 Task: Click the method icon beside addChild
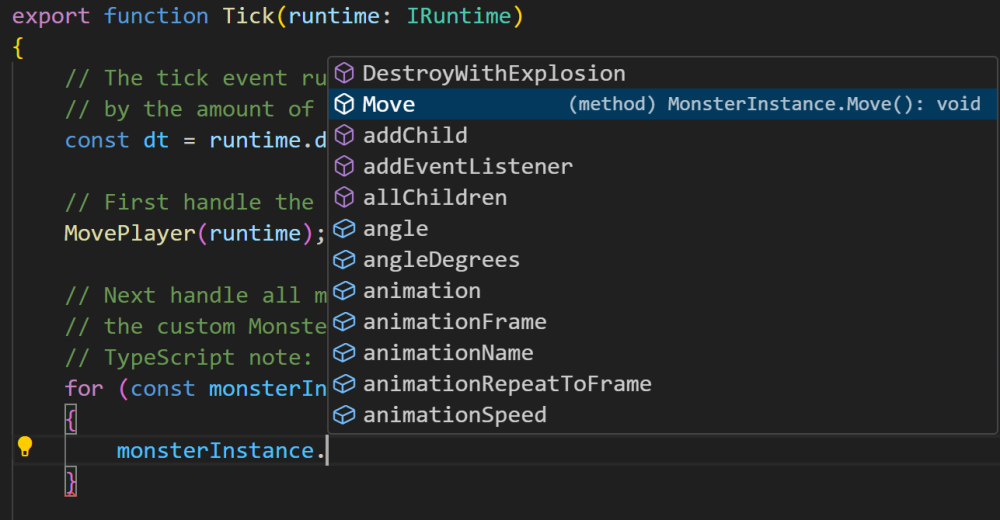344,135
